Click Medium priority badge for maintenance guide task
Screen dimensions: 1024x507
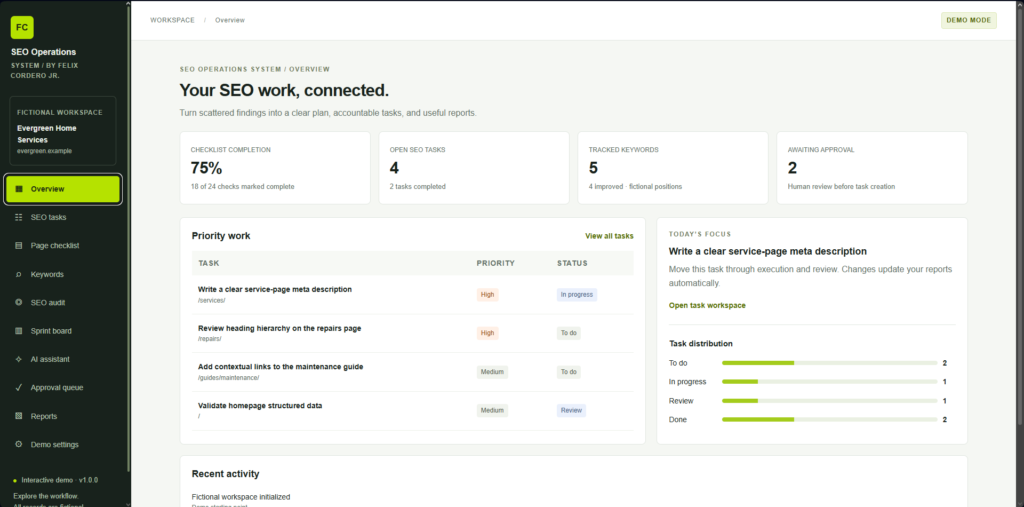pyautogui.click(x=492, y=372)
